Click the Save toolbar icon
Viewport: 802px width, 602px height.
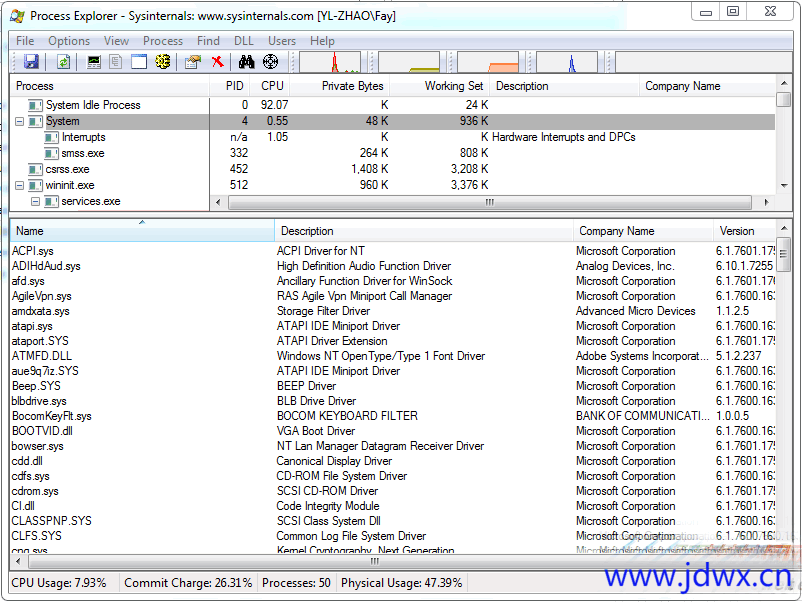coord(31,62)
